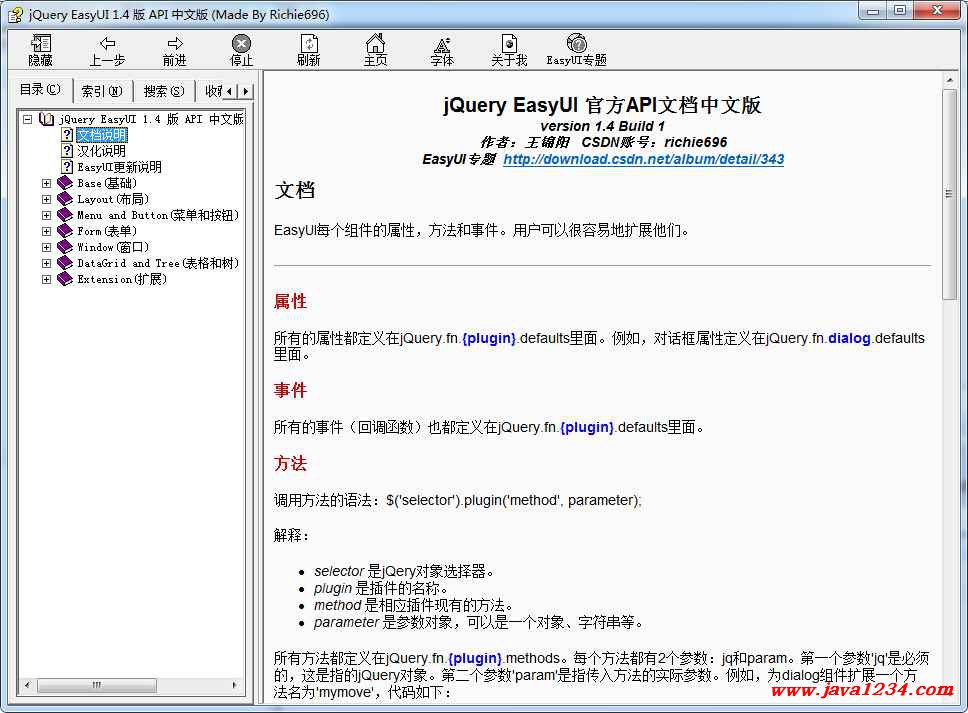Click the red 属性 heading
The image size is (968, 713).
(290, 301)
